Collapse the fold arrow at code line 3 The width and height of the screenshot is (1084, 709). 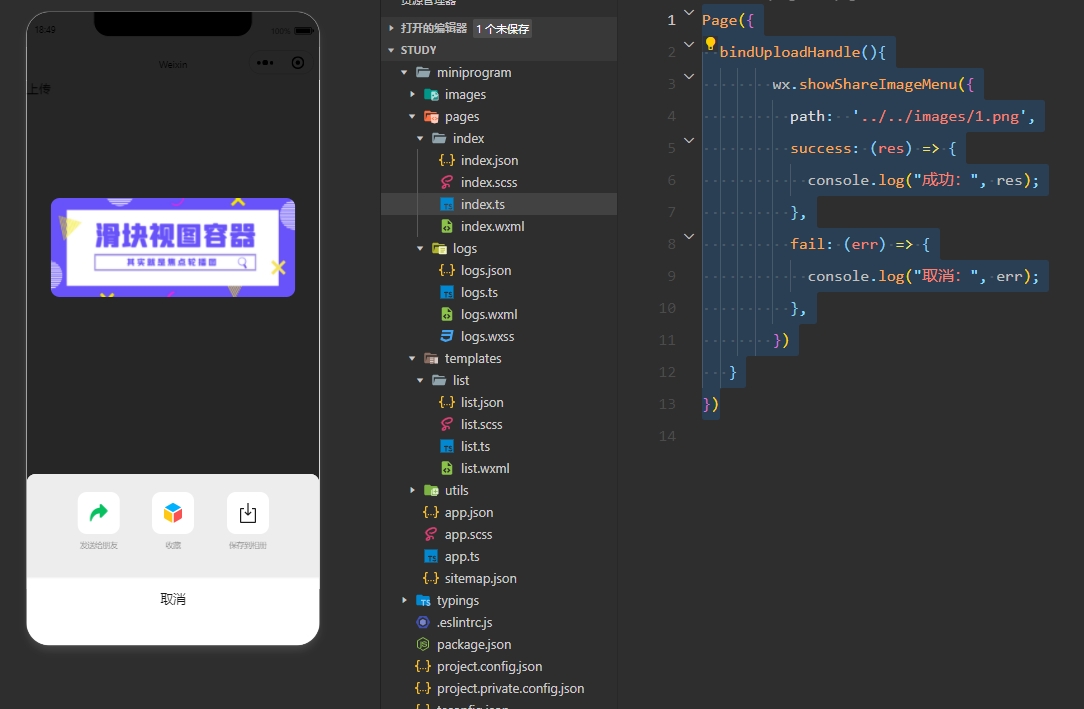[x=689, y=76]
